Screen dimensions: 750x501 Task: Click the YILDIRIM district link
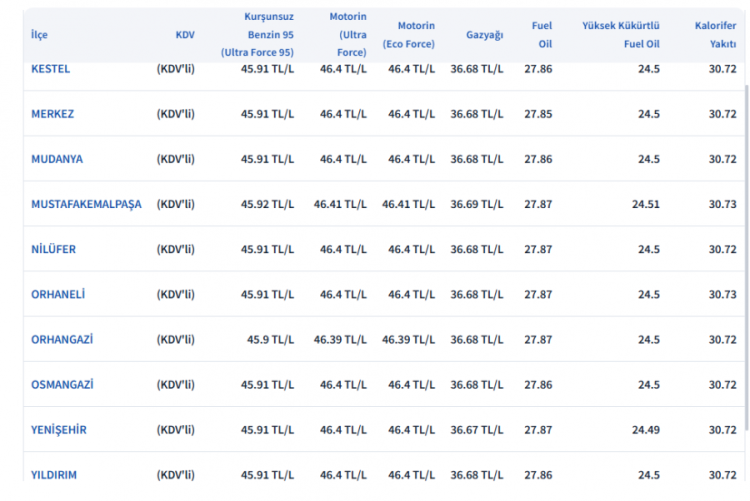coord(54,474)
